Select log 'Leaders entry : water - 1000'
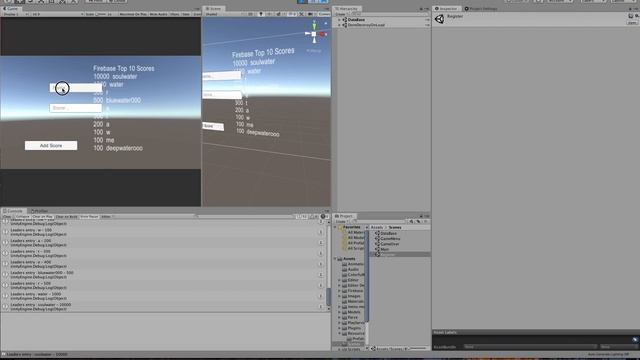 tap(160, 296)
